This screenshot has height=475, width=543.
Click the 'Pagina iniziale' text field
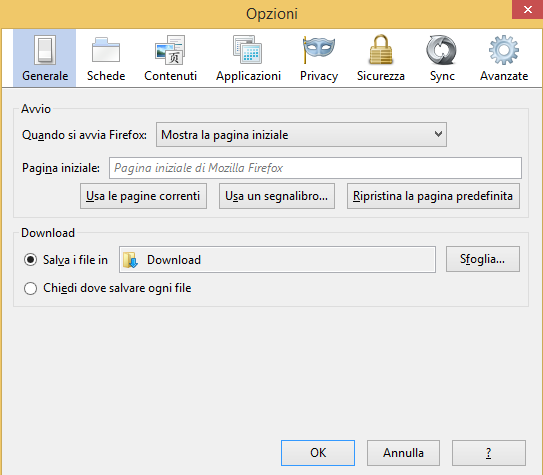click(315, 168)
